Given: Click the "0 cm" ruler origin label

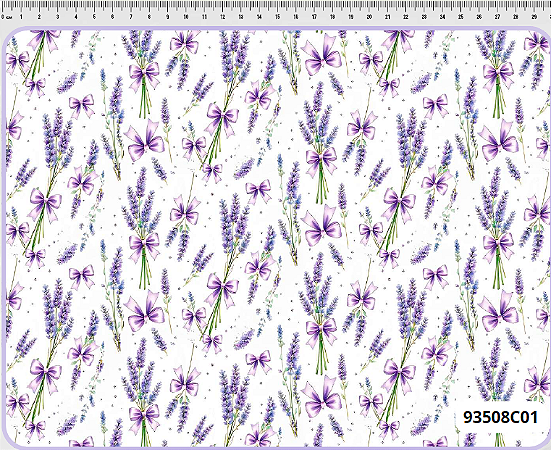Looking at the screenshot, I should [x=6, y=17].
